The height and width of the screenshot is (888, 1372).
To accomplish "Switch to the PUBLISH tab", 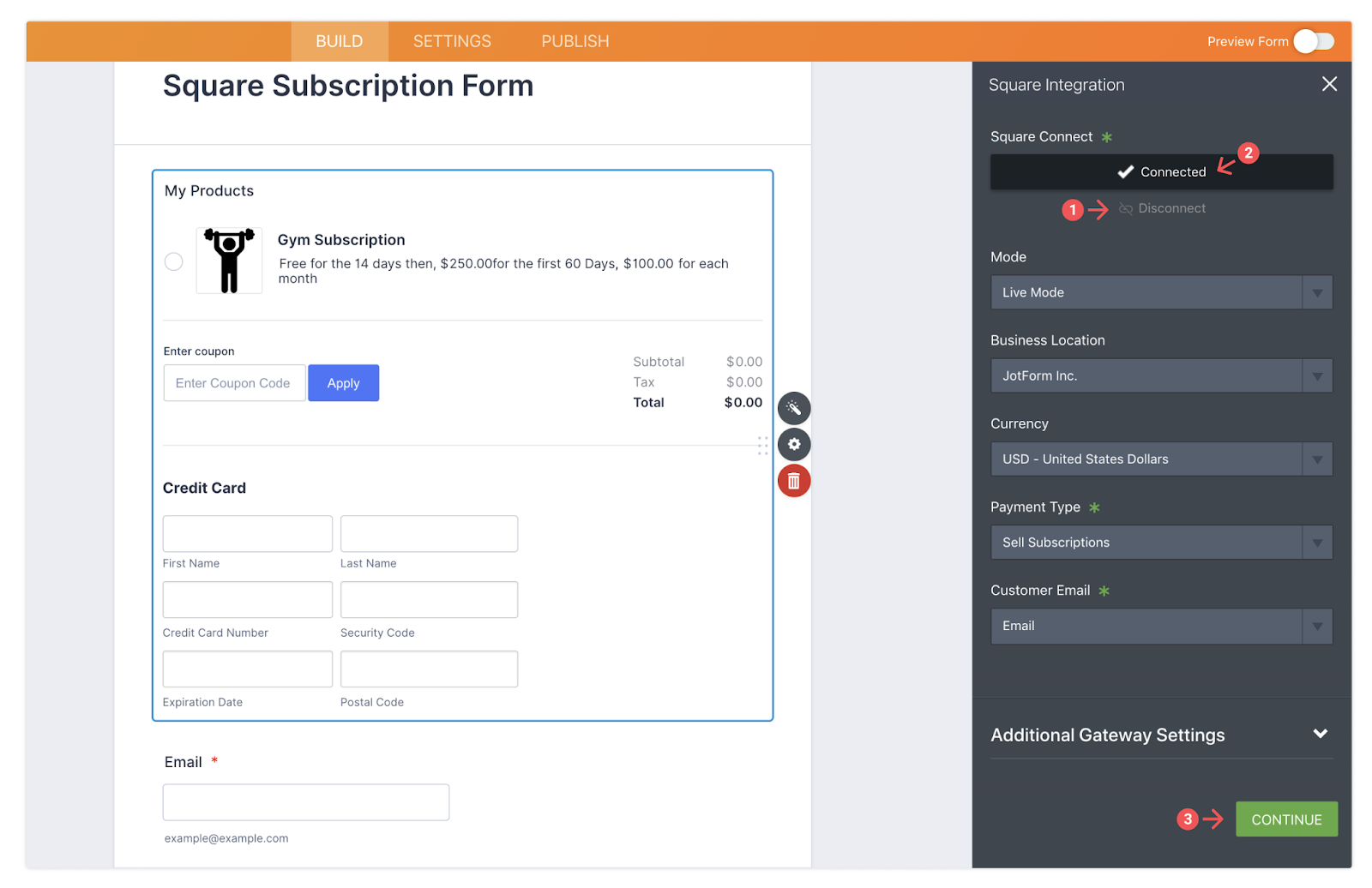I will pos(575,40).
